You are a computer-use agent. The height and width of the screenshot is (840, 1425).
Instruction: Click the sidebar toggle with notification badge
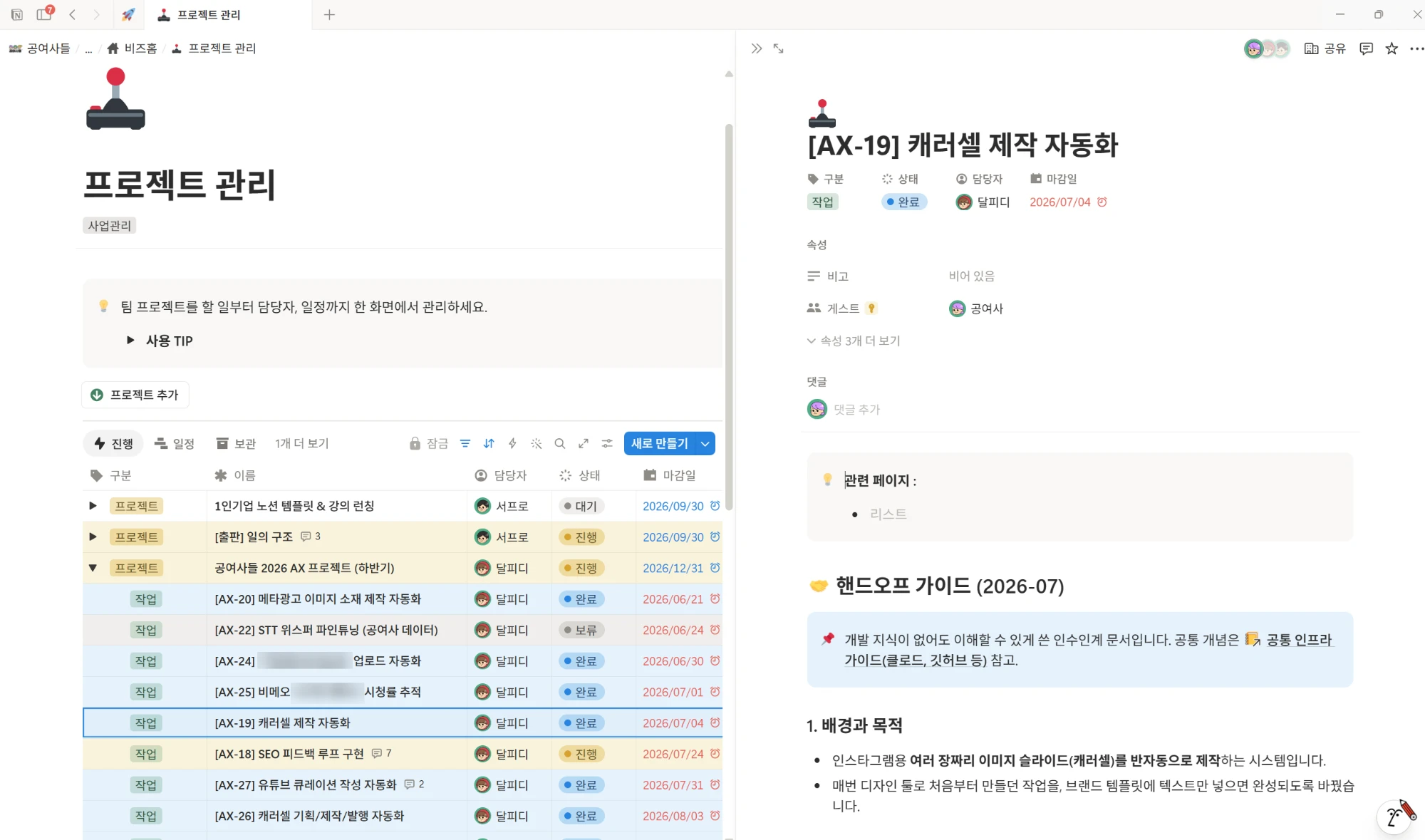44,14
